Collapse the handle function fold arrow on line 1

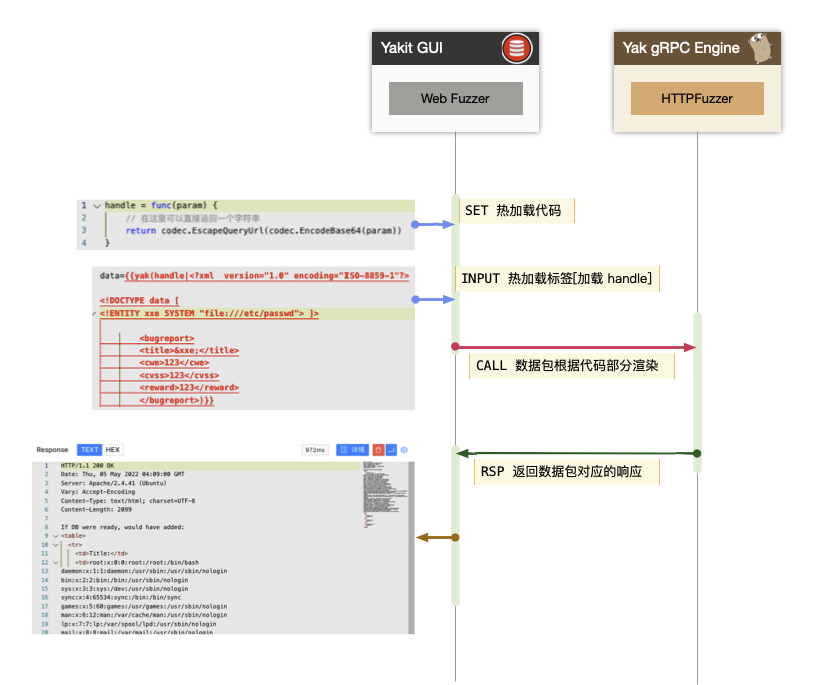pos(97,206)
